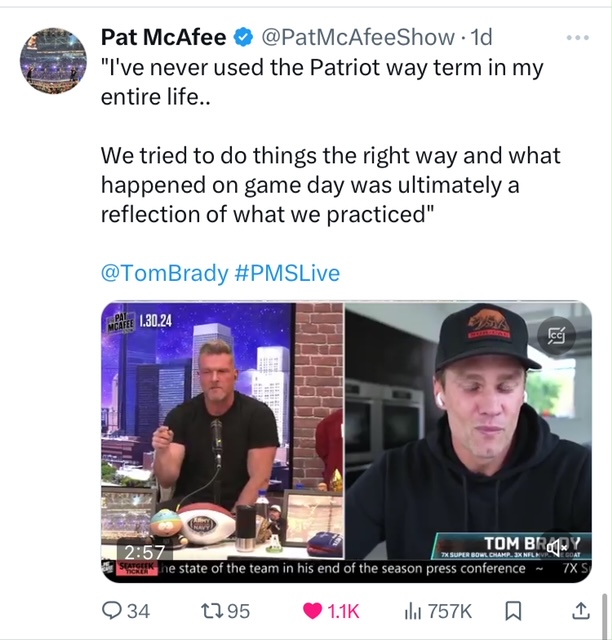Toggle closed captions on the video

556,336
